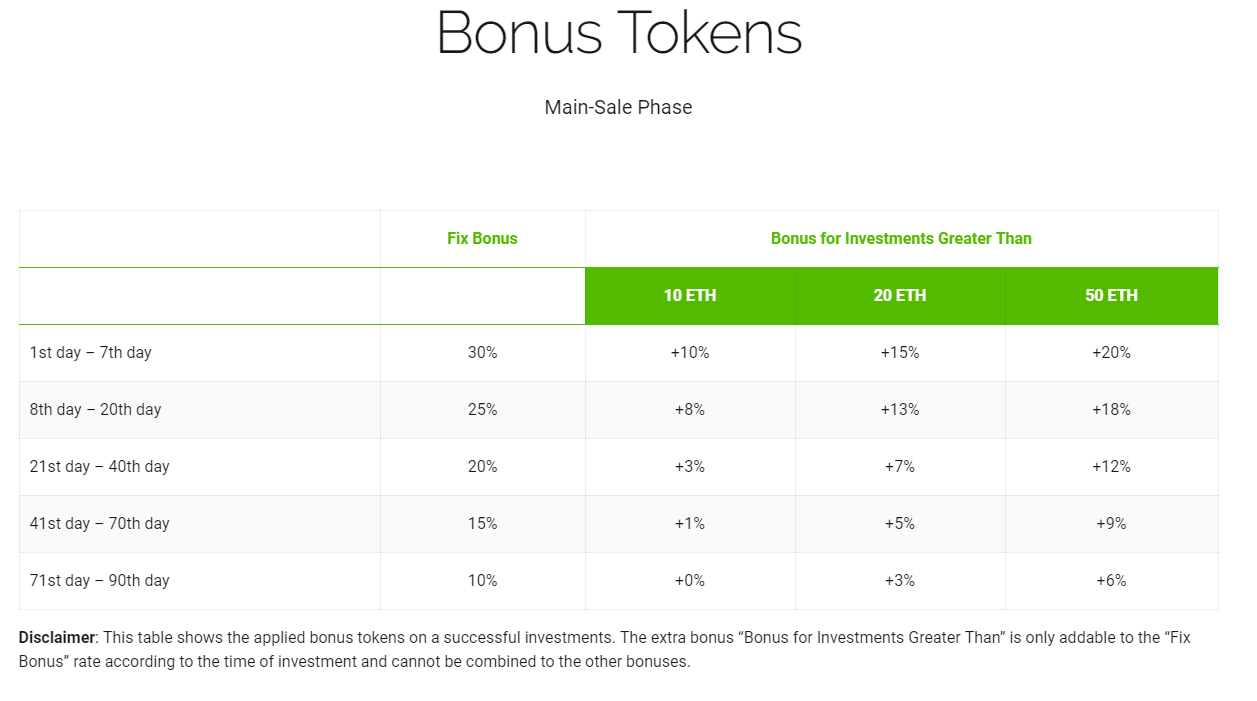Click the Bonus Tokens heading

pyautogui.click(x=619, y=31)
